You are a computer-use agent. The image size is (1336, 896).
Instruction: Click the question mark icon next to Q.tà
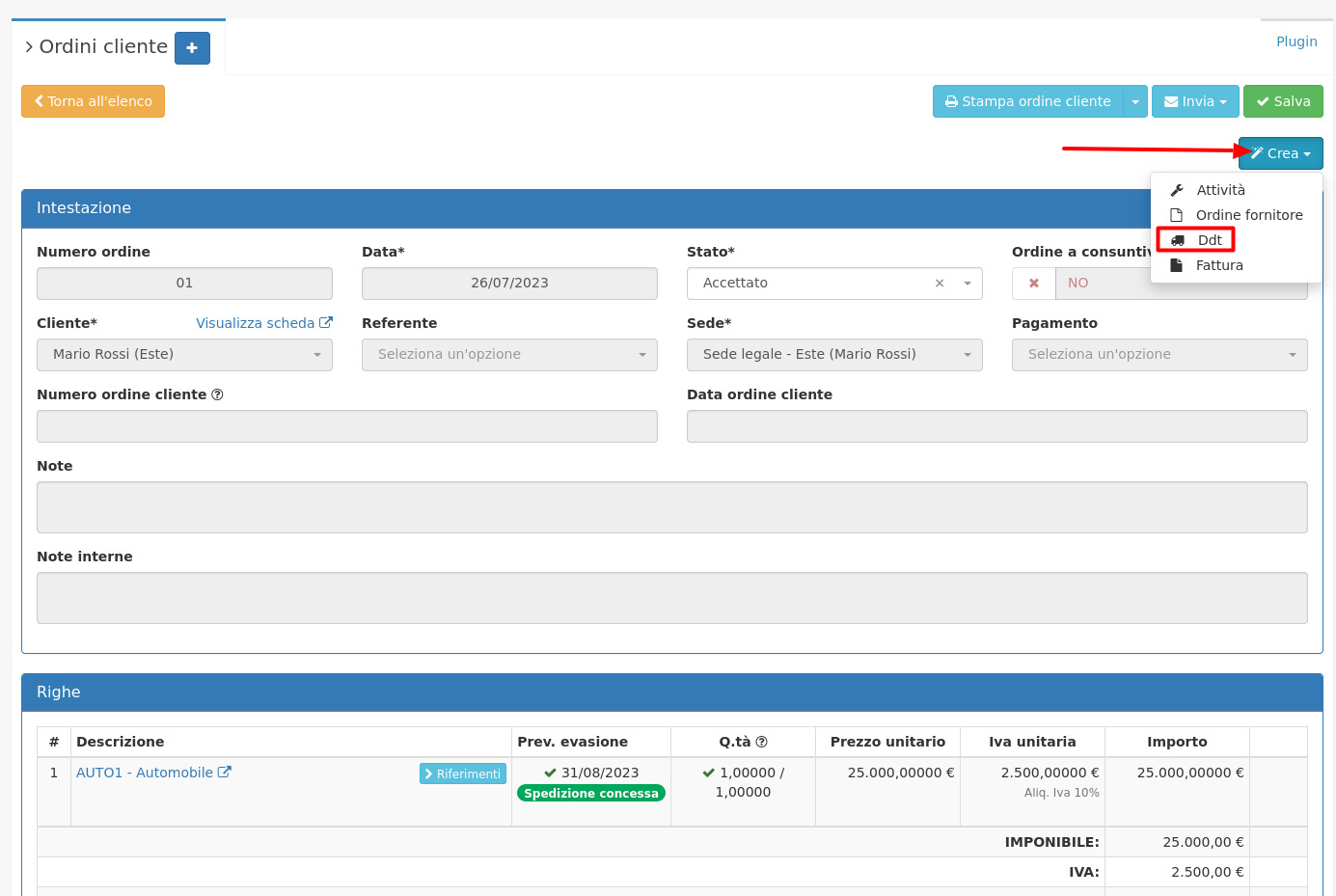point(761,742)
